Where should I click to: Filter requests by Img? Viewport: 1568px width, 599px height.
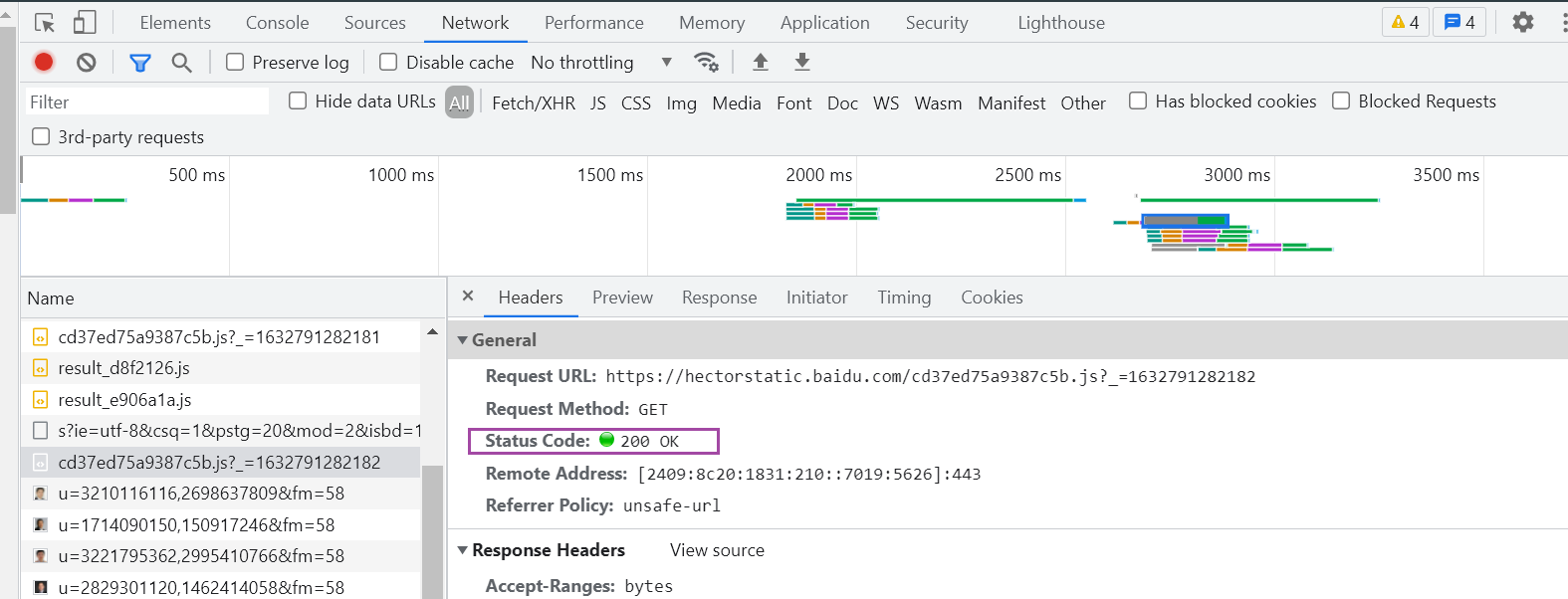click(681, 102)
